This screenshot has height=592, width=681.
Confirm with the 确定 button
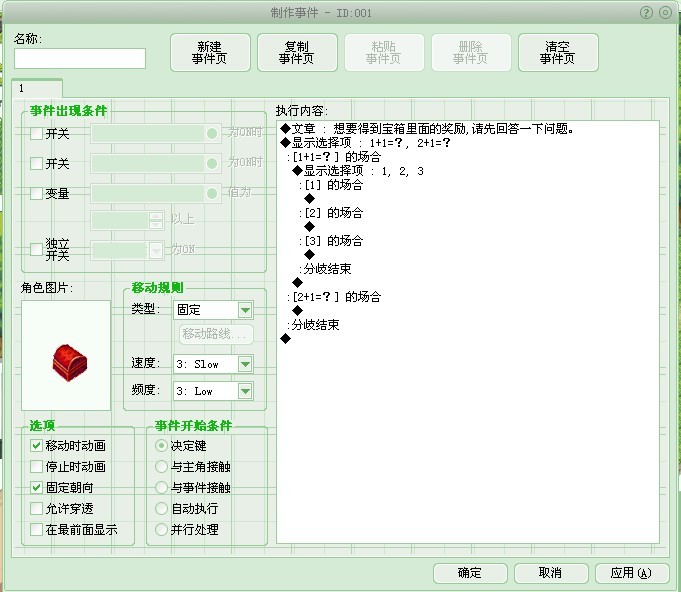pyautogui.click(x=470, y=573)
